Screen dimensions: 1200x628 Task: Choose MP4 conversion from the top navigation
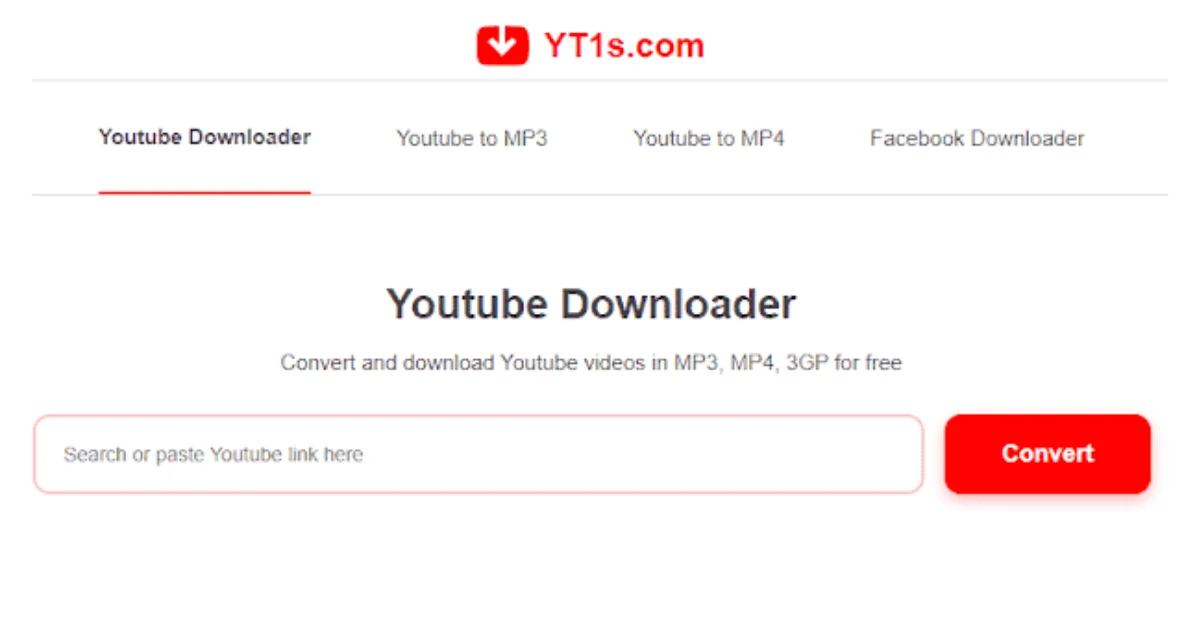(709, 138)
